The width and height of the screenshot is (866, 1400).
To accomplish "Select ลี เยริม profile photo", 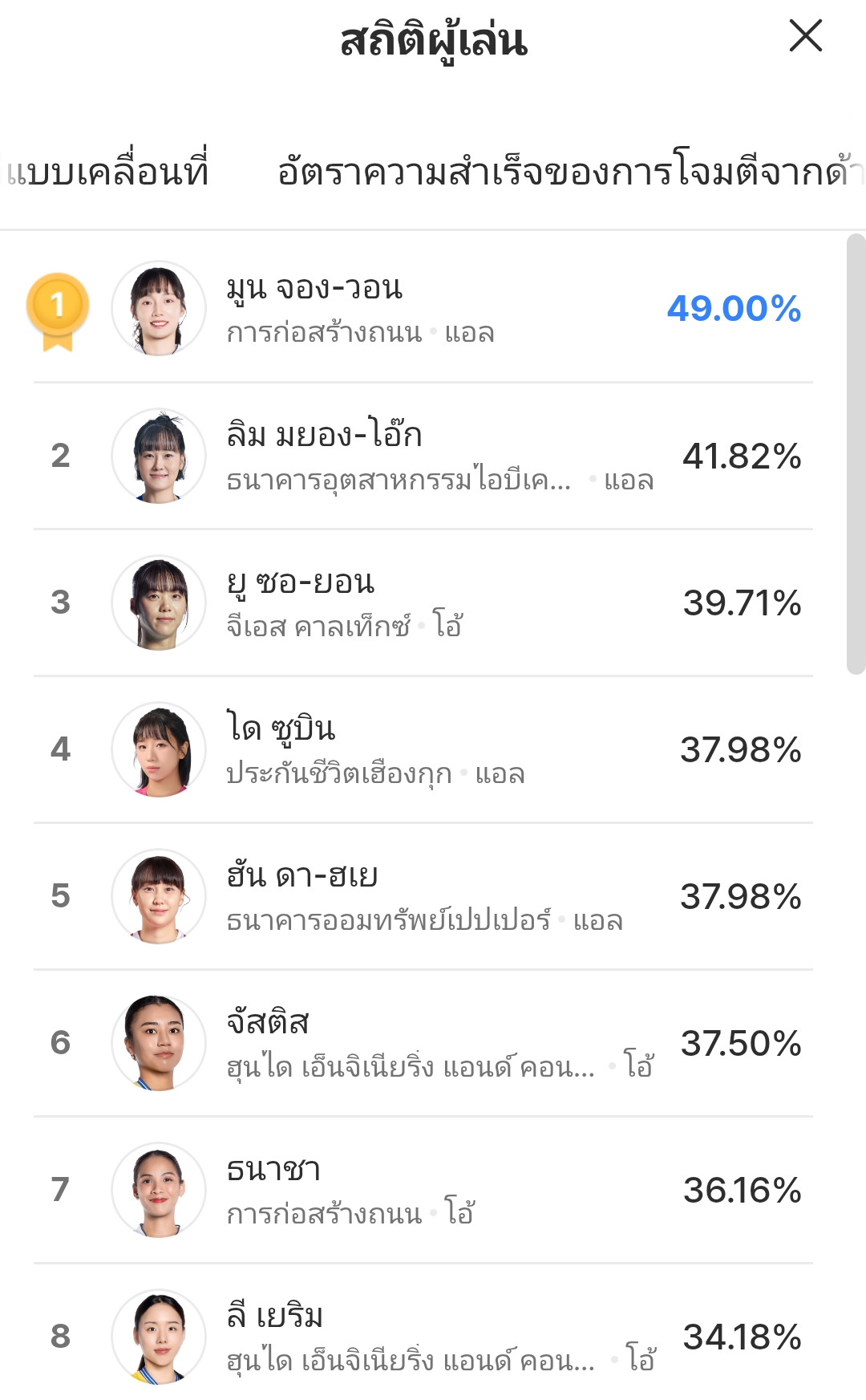I will (x=159, y=1337).
